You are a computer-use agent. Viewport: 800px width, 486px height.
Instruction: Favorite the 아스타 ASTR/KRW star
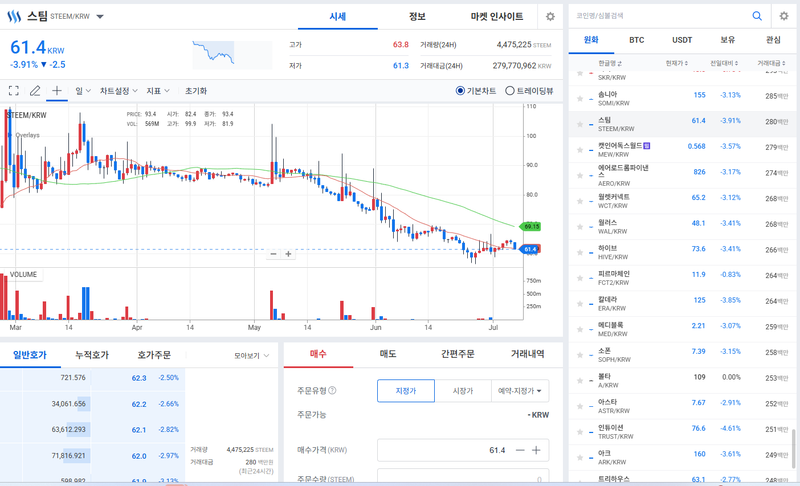tap(580, 406)
